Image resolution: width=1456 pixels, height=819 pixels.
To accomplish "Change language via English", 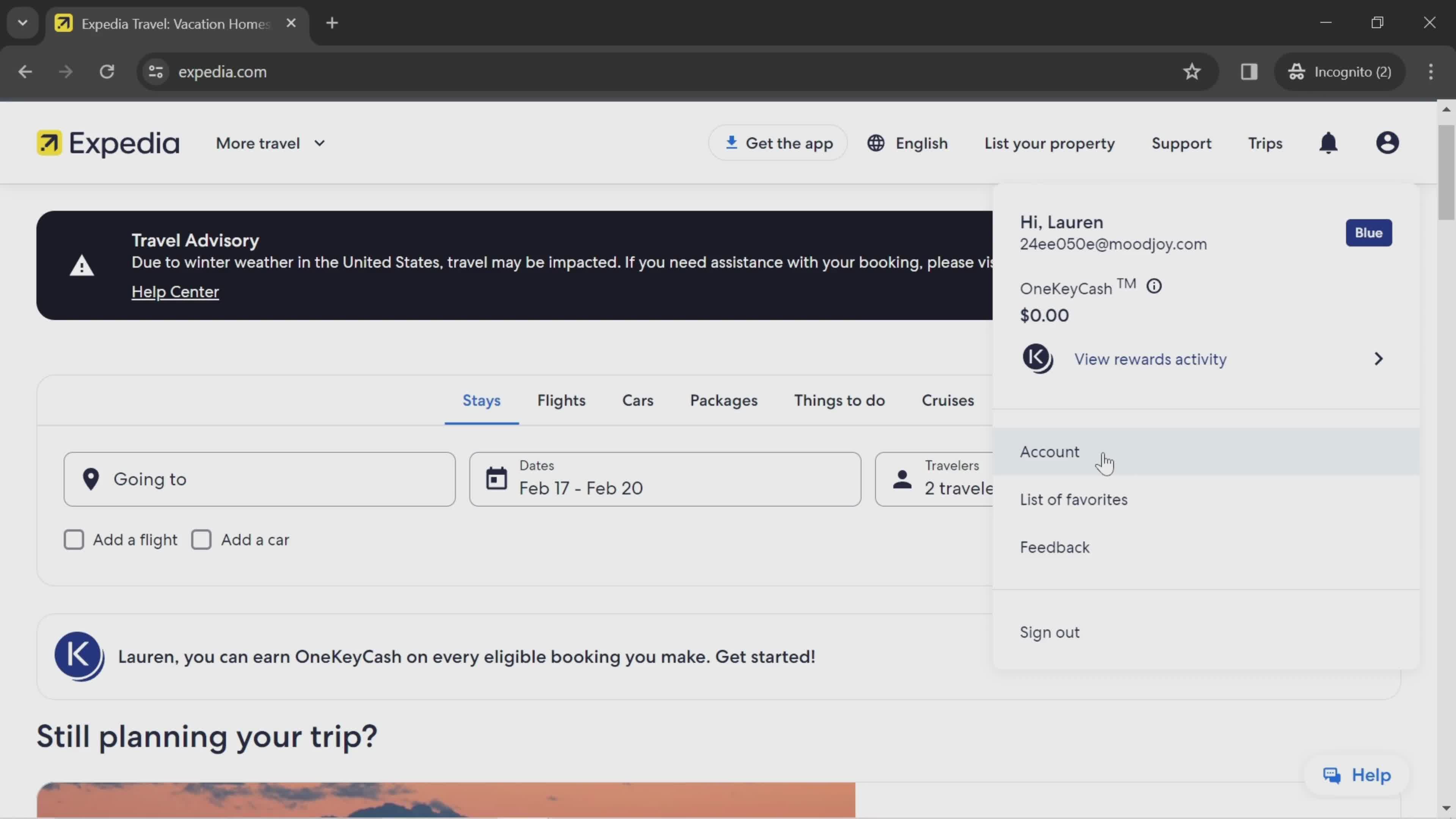I will point(907,143).
